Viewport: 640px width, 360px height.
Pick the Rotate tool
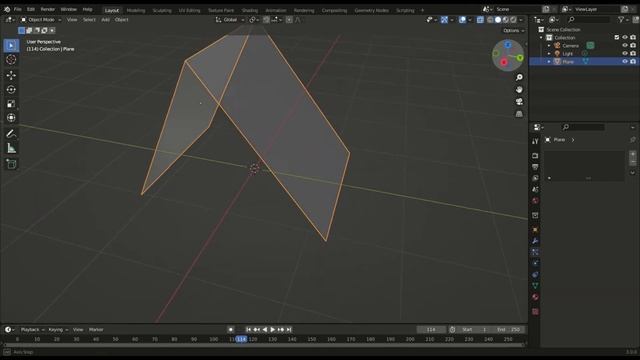(11, 89)
